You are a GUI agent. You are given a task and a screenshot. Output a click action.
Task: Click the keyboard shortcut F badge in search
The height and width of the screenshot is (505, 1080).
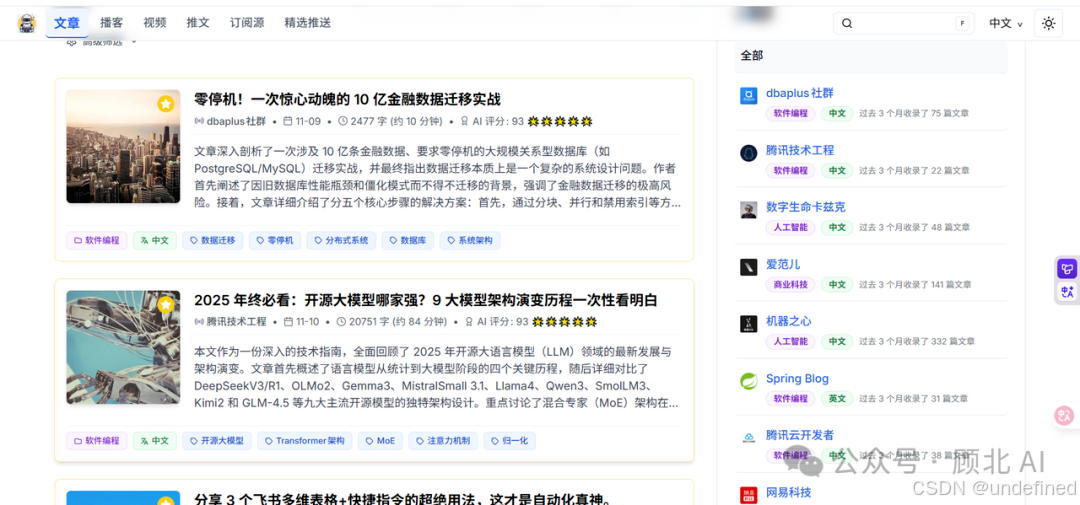pos(962,23)
